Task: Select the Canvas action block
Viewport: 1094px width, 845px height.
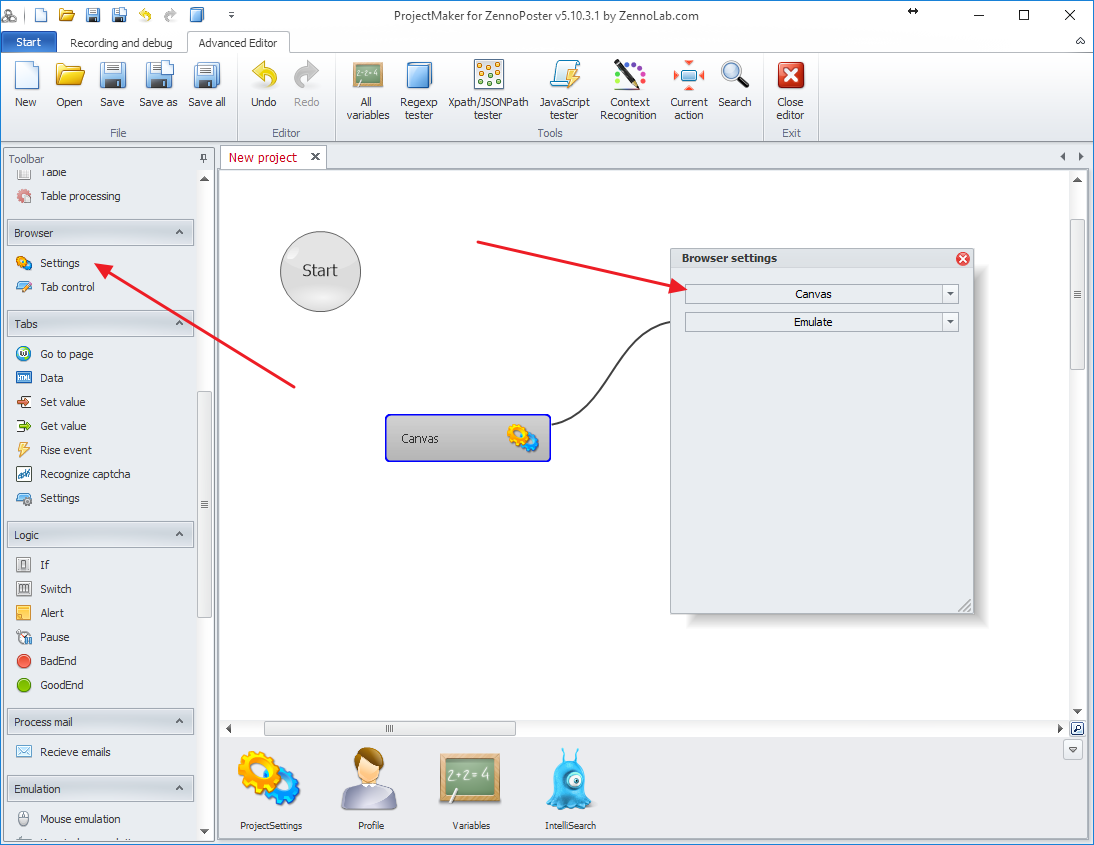Action: pyautogui.click(x=467, y=438)
